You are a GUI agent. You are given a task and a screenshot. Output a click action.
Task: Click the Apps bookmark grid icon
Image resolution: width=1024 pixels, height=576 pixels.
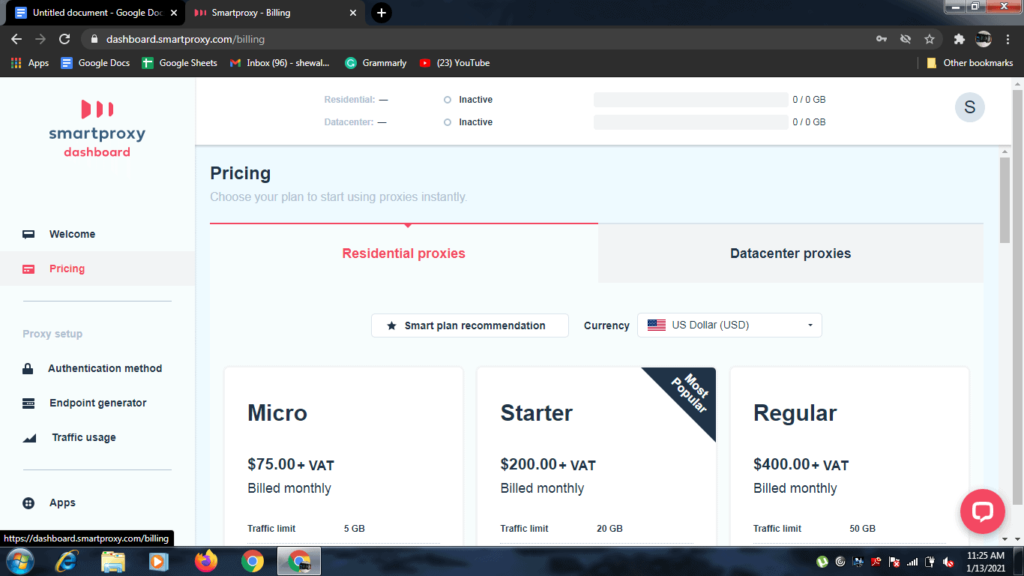click(16, 63)
